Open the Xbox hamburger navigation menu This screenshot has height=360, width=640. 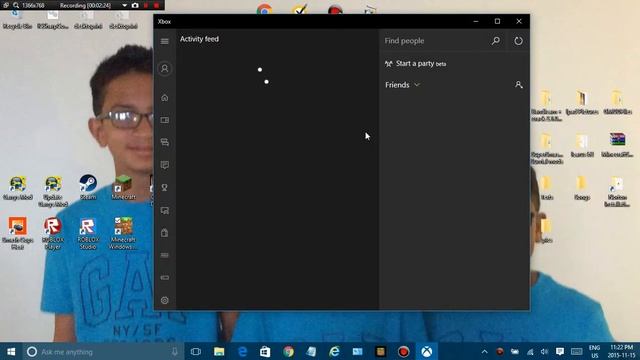tap(164, 41)
